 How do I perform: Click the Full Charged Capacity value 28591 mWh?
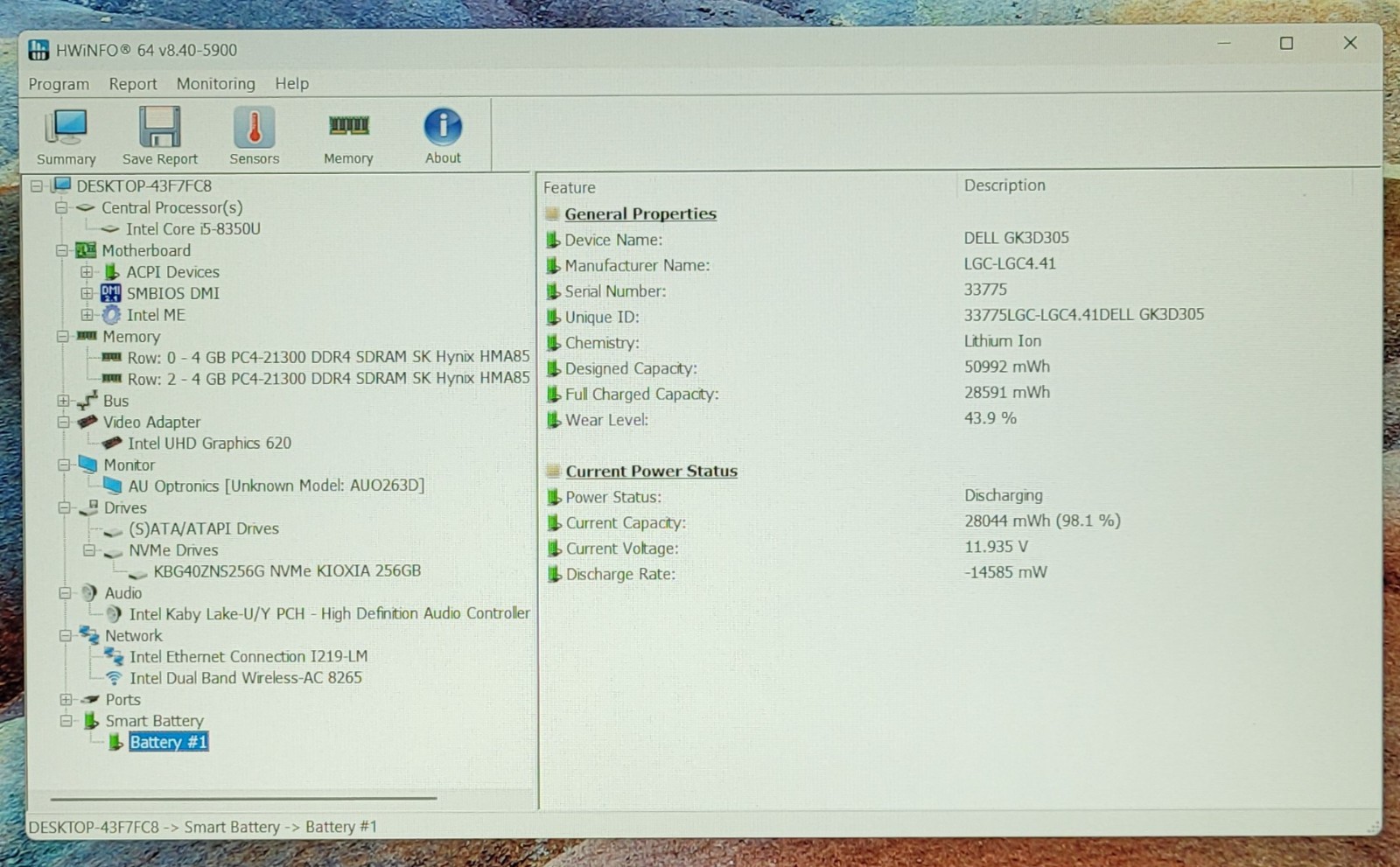(1007, 393)
